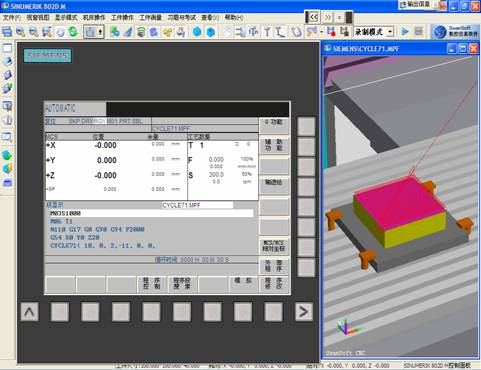481x370 pixels.
Task: Click the CYCLE71.MPF program name field
Action: 197,205
